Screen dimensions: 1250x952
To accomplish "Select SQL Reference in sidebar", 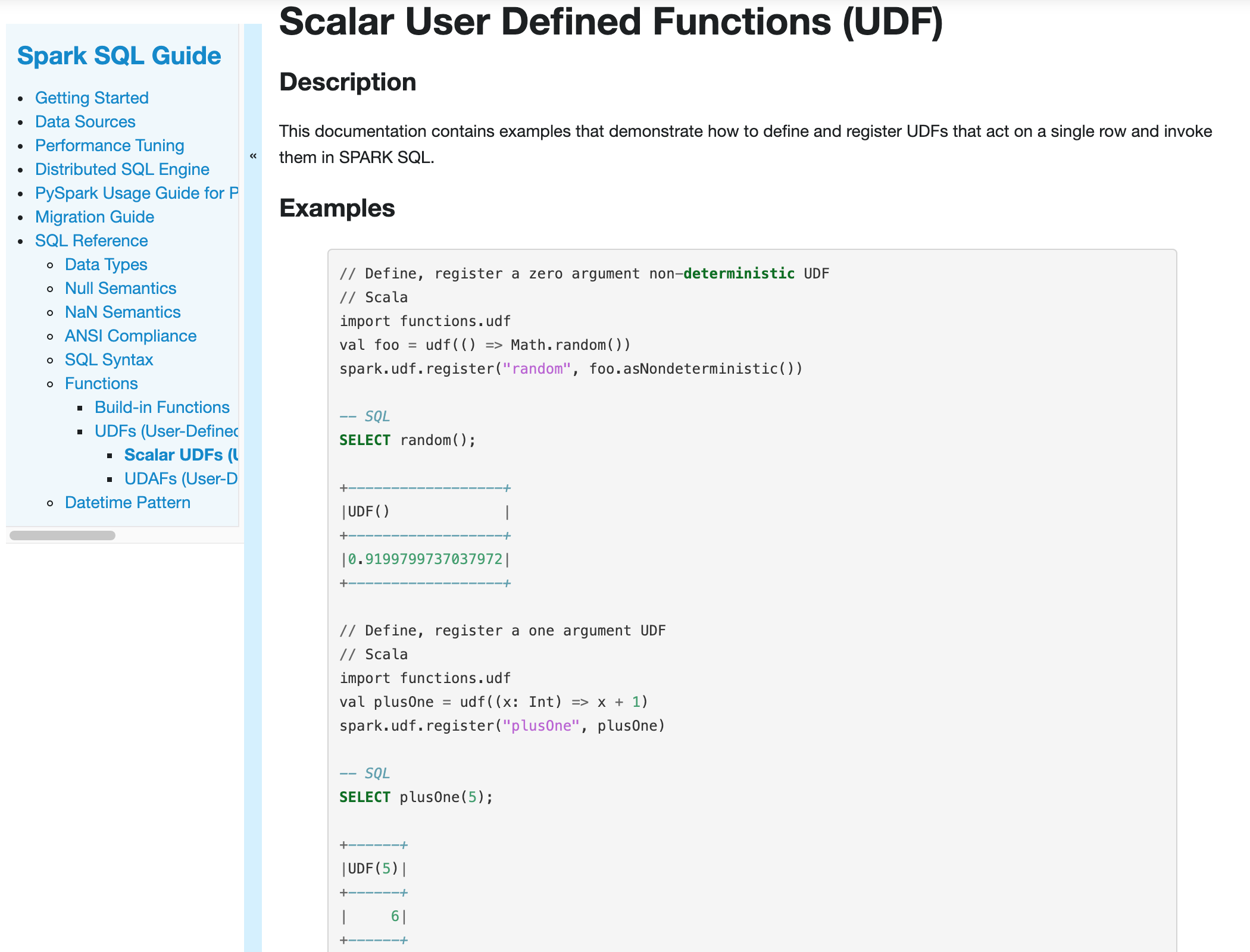I will click(x=91, y=240).
